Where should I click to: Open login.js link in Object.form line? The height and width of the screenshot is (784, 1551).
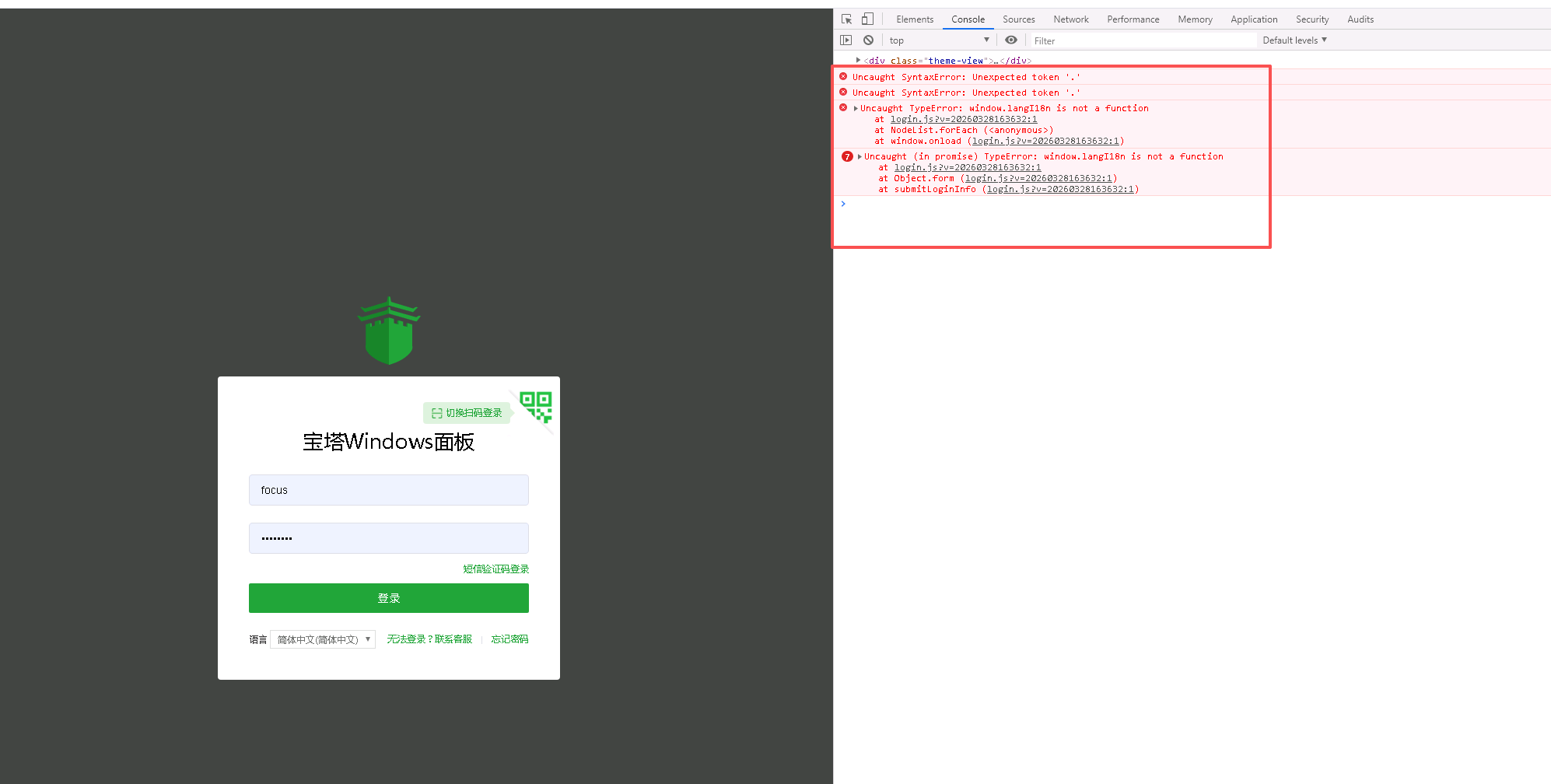click(x=1038, y=178)
